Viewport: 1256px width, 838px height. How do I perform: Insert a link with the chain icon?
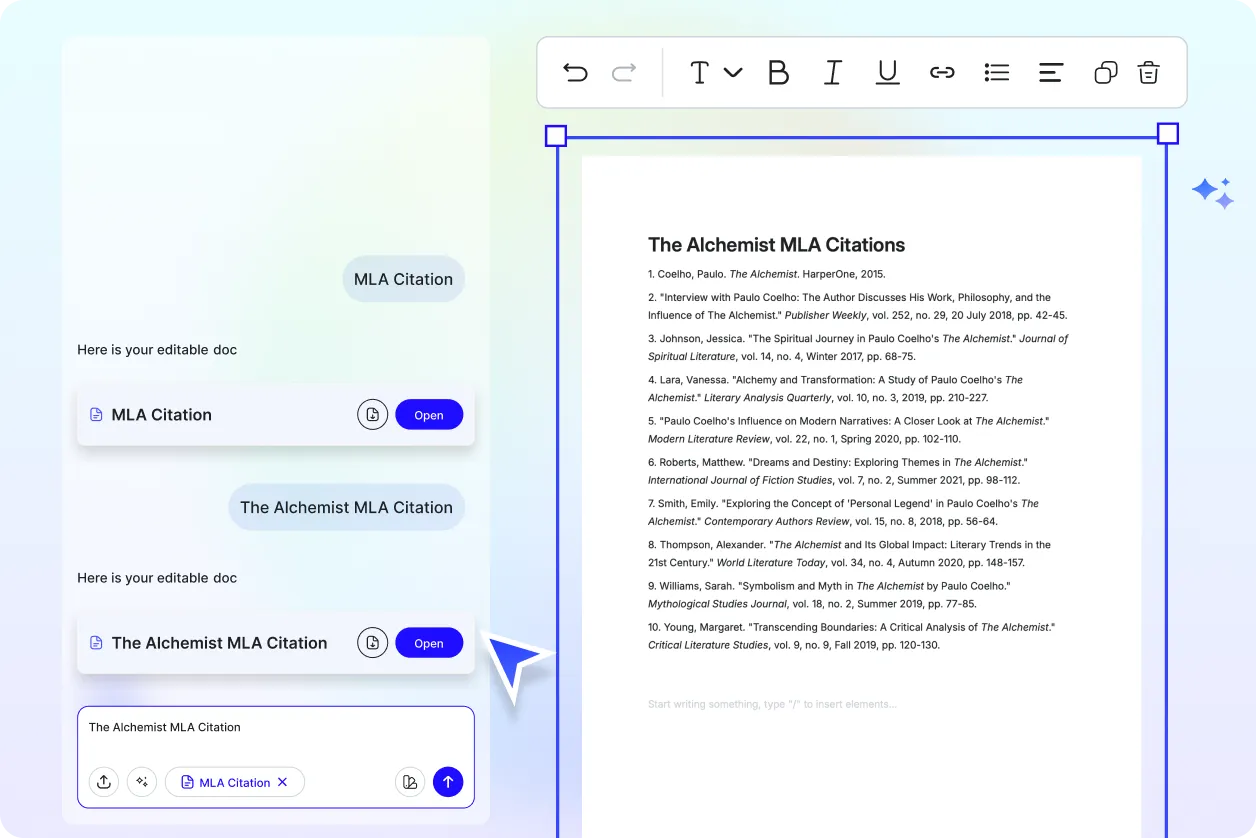[942, 72]
